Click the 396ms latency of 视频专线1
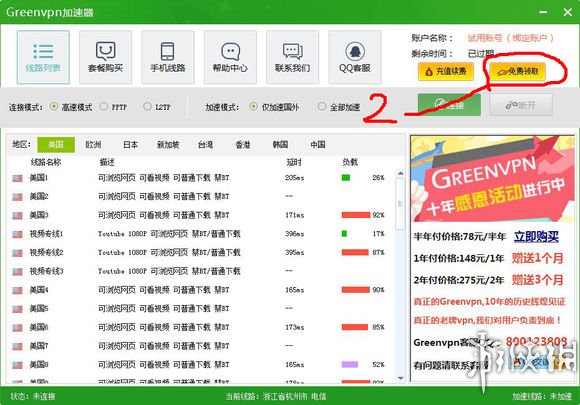The width and height of the screenshot is (580, 405). 294,234
